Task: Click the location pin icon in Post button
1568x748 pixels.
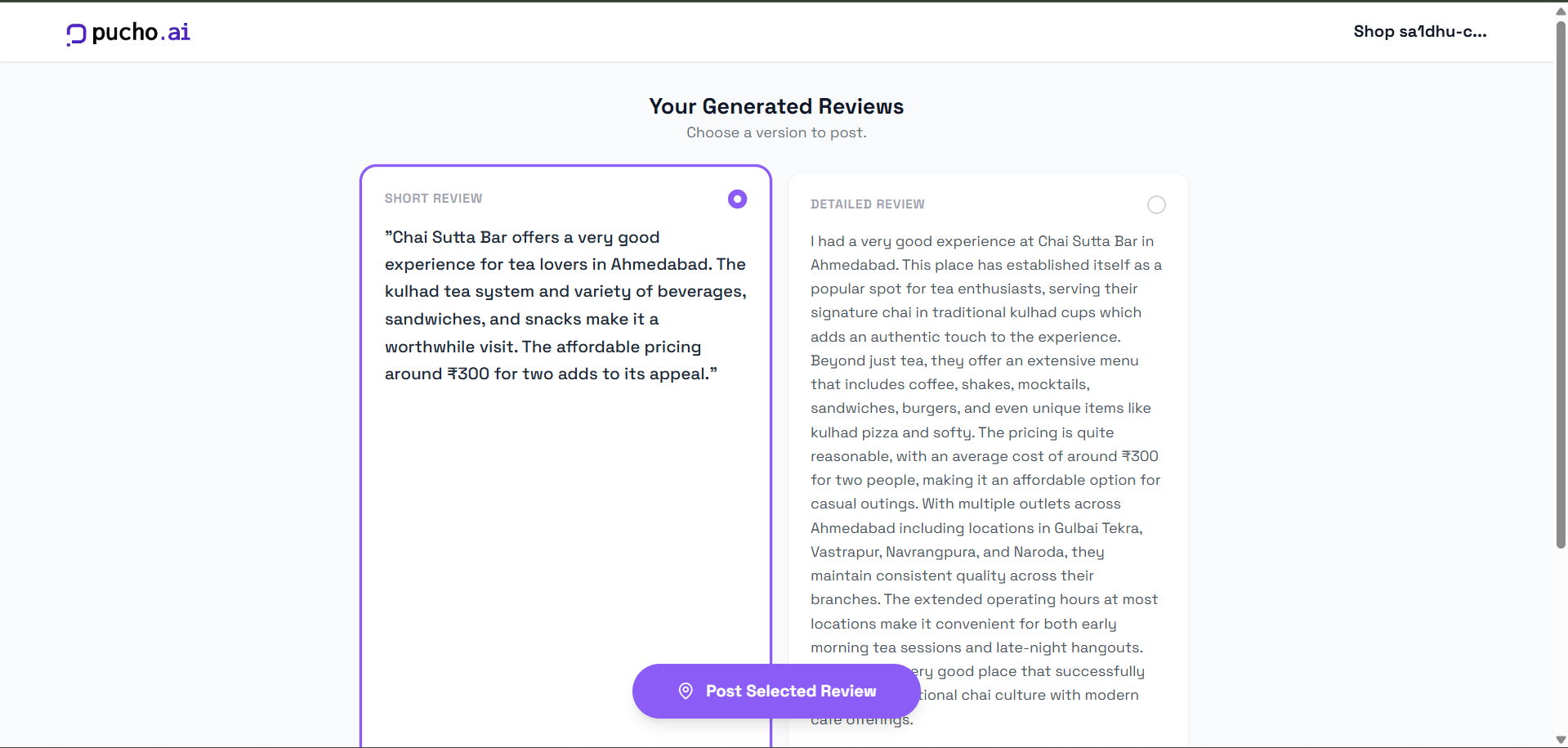Action: (686, 692)
